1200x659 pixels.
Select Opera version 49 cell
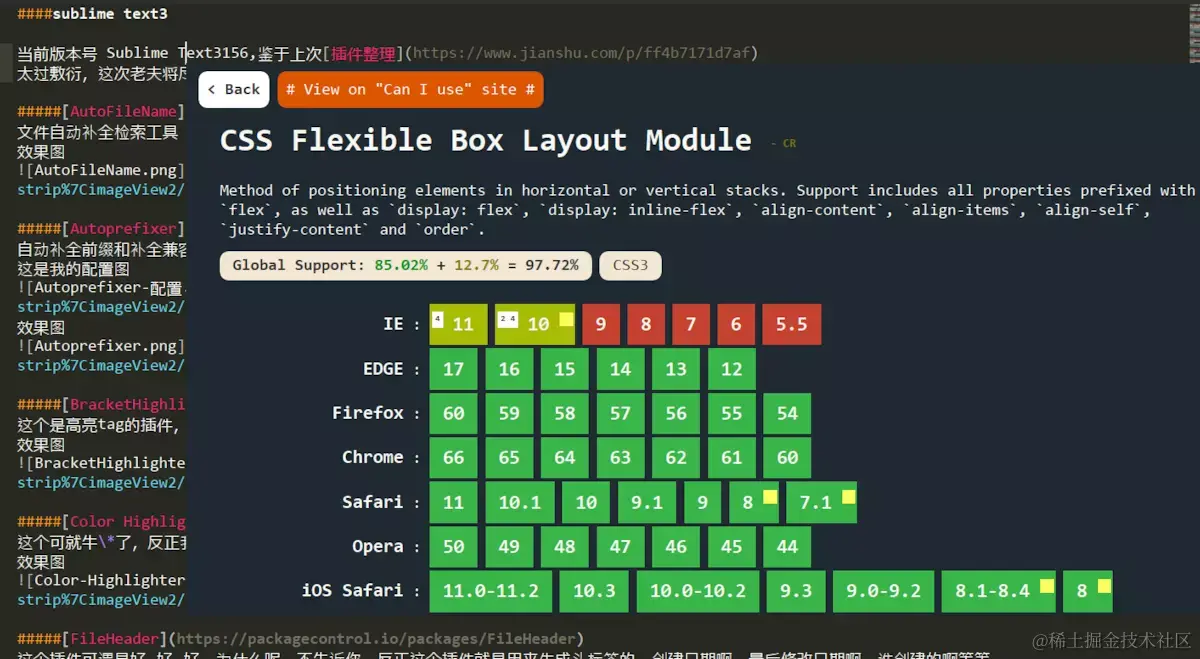[509, 547]
